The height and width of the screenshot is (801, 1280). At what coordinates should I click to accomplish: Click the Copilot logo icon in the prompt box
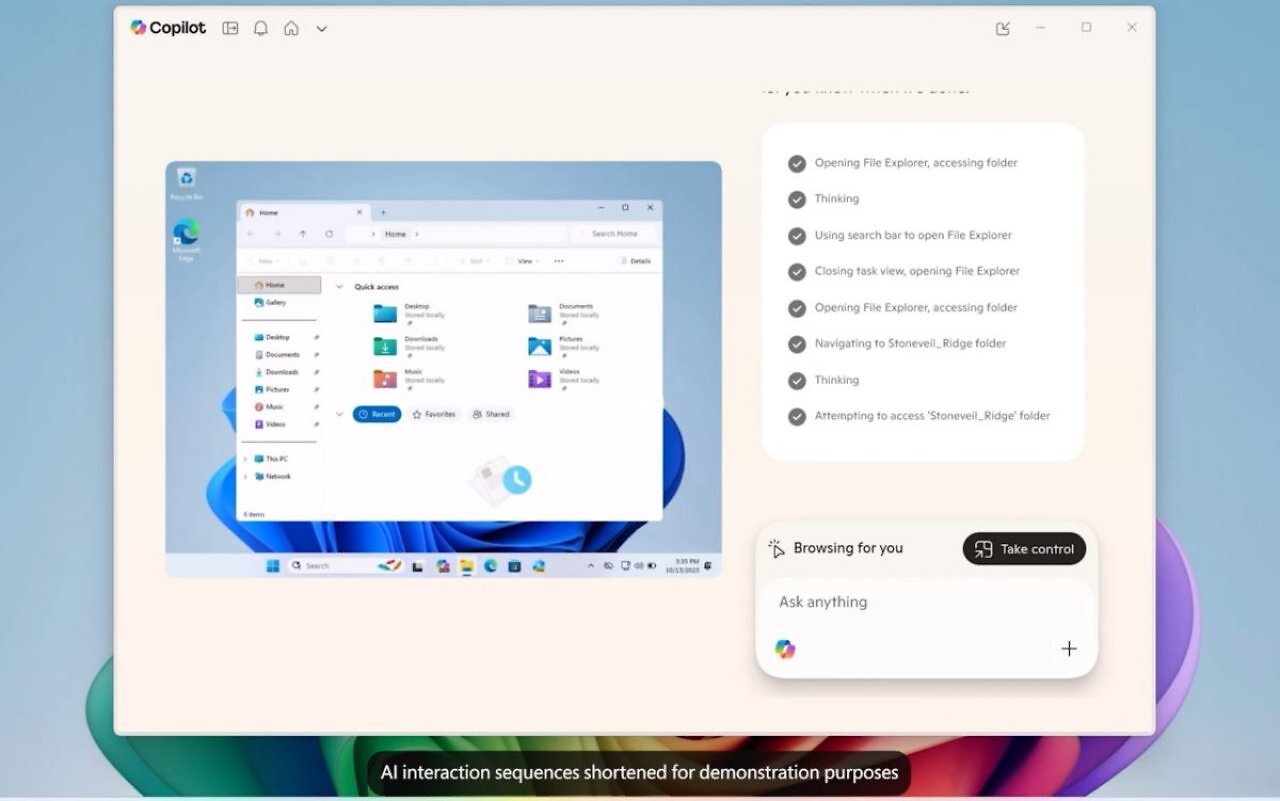(x=785, y=649)
